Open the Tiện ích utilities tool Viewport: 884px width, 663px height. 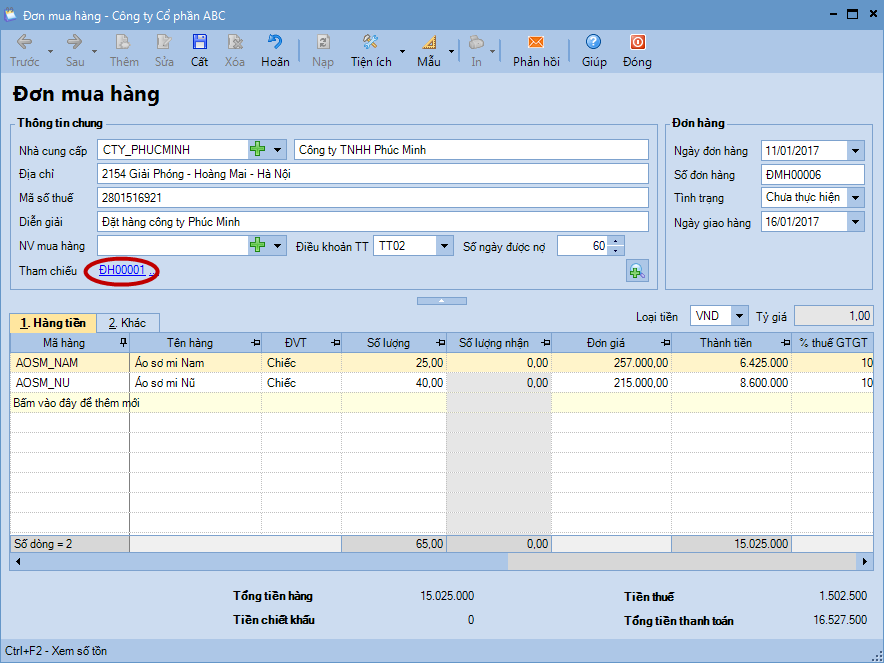point(370,43)
